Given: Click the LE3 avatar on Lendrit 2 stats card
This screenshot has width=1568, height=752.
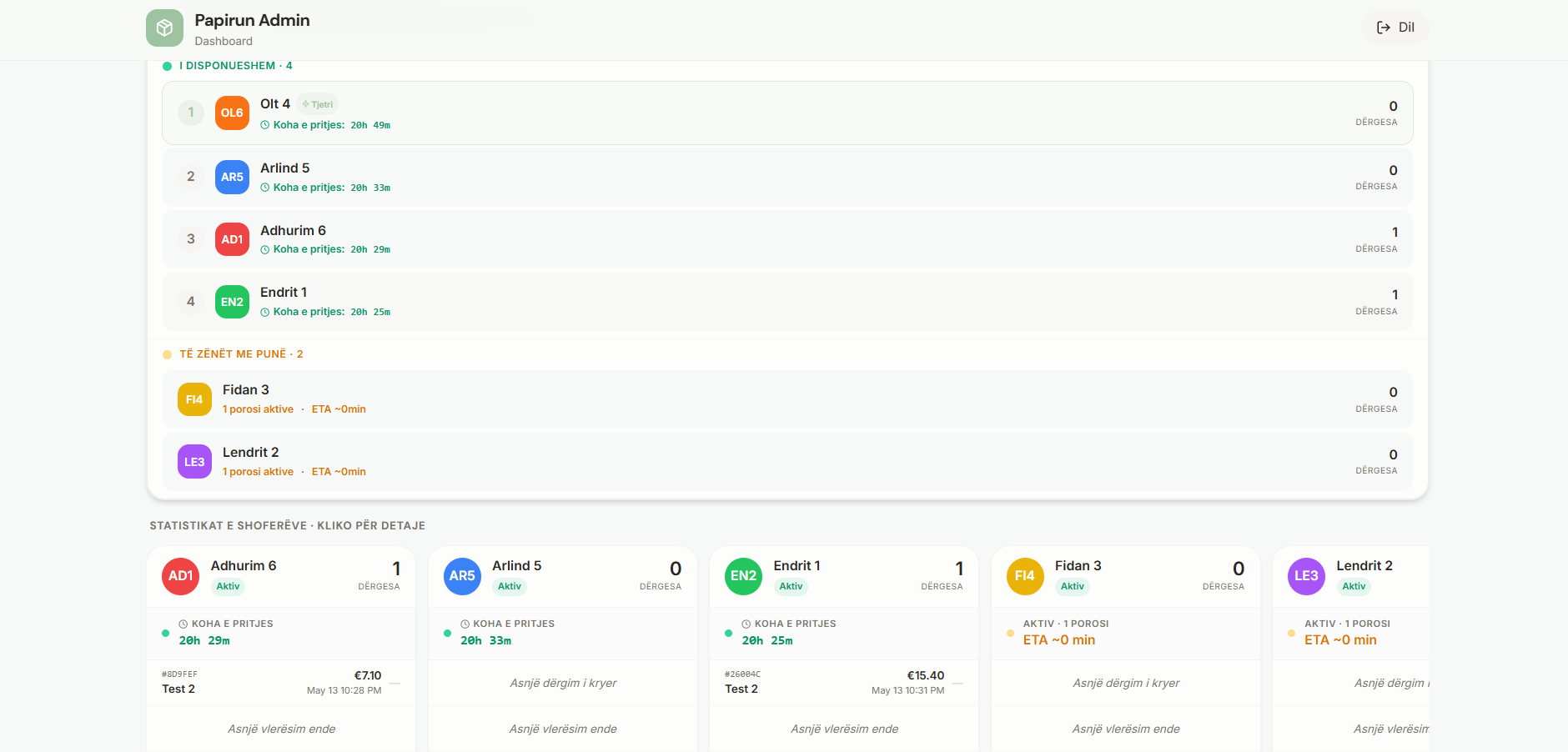Looking at the screenshot, I should click(1307, 576).
